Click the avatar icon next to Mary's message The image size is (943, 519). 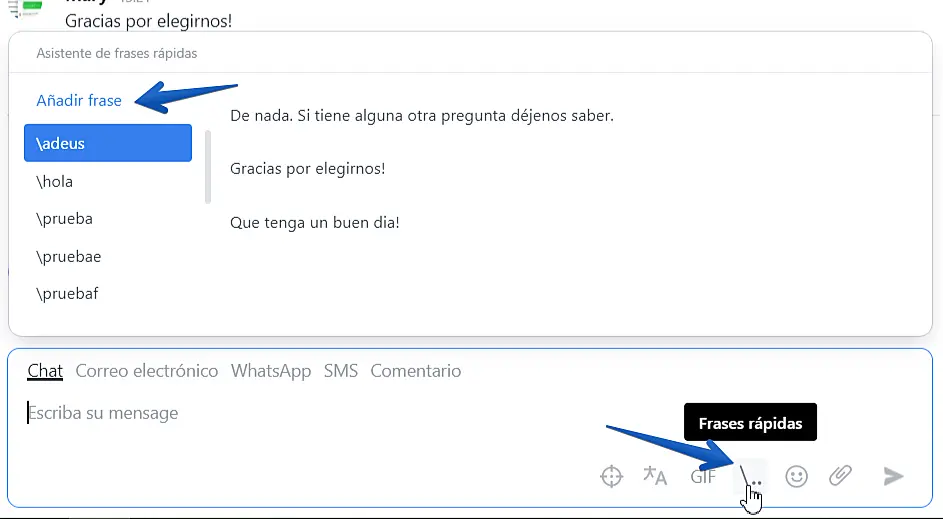click(25, 8)
